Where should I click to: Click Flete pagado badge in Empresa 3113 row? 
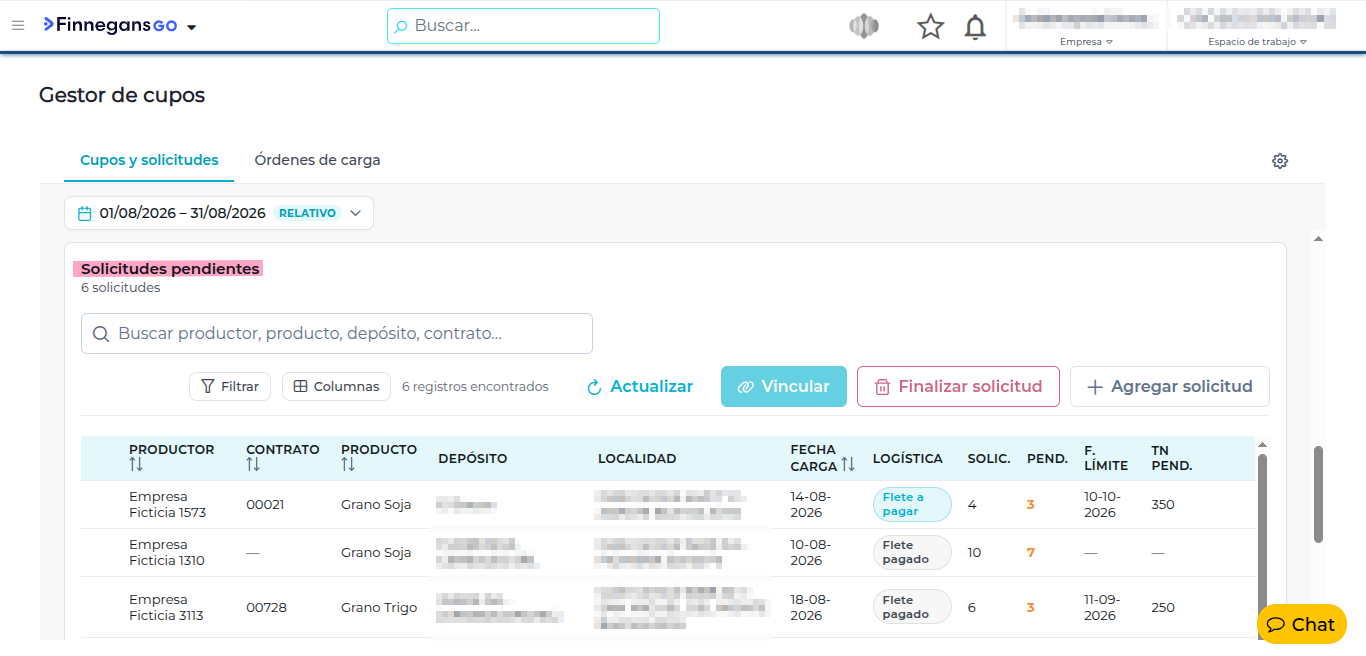[x=912, y=607]
